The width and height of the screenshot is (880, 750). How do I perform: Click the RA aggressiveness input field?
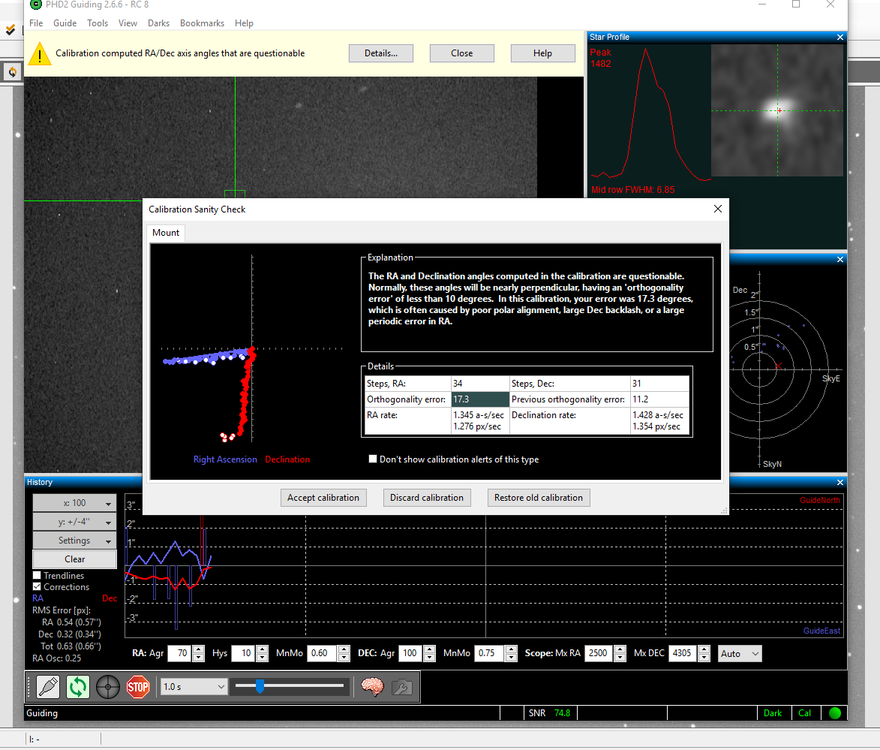pos(179,653)
